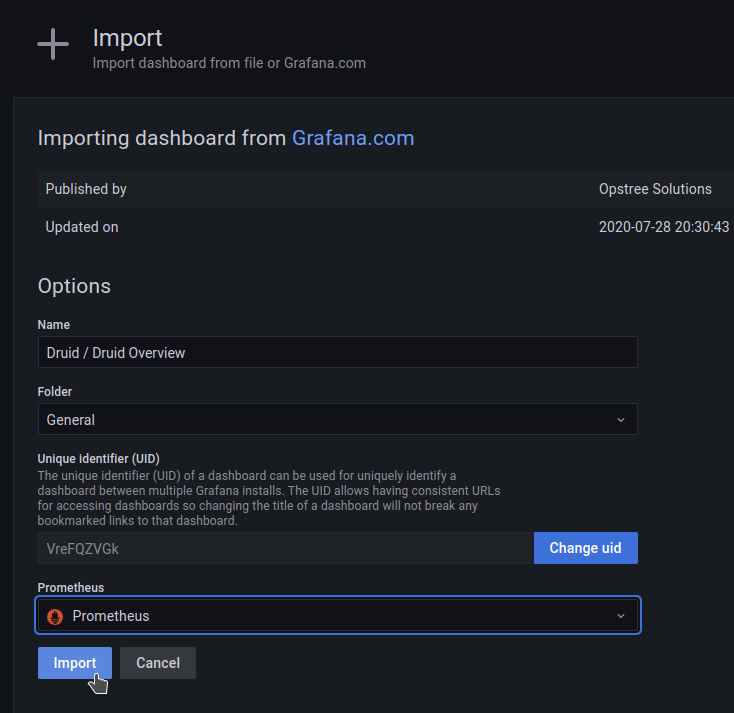This screenshot has height=713, width=734.
Task: Open the Prometheus data source dropdown
Action: tap(338, 616)
